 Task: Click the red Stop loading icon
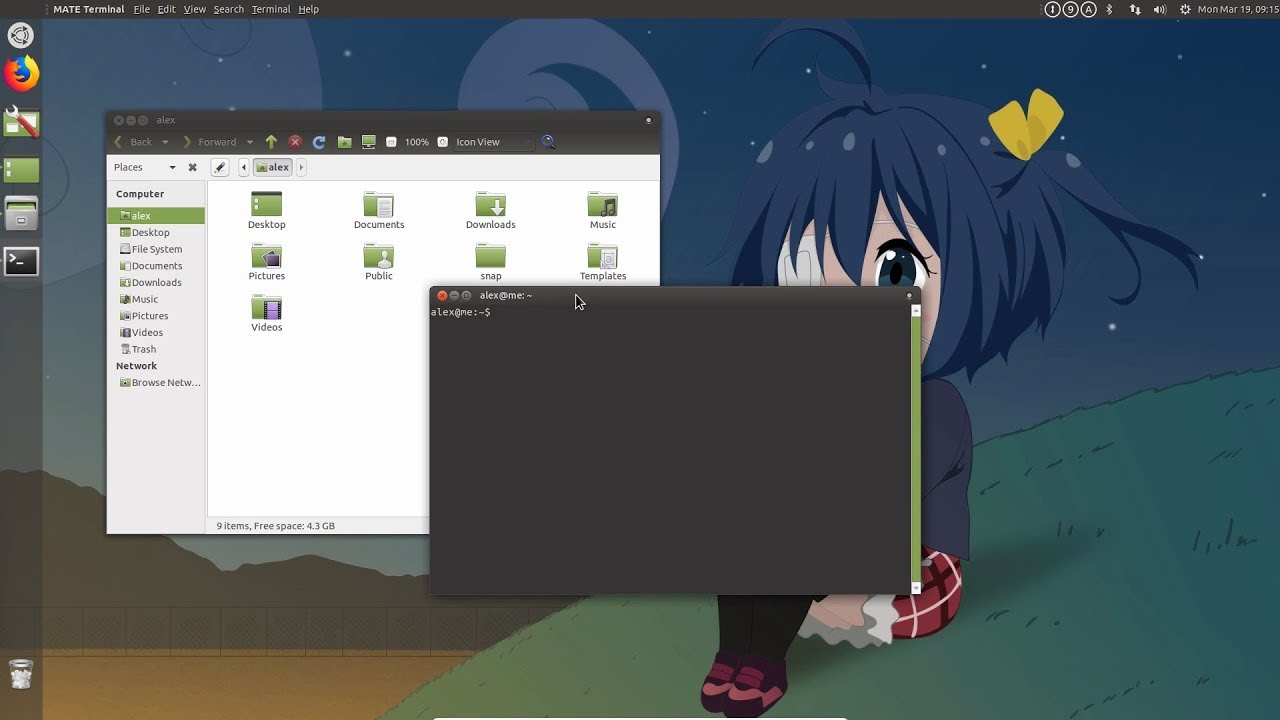tap(295, 142)
